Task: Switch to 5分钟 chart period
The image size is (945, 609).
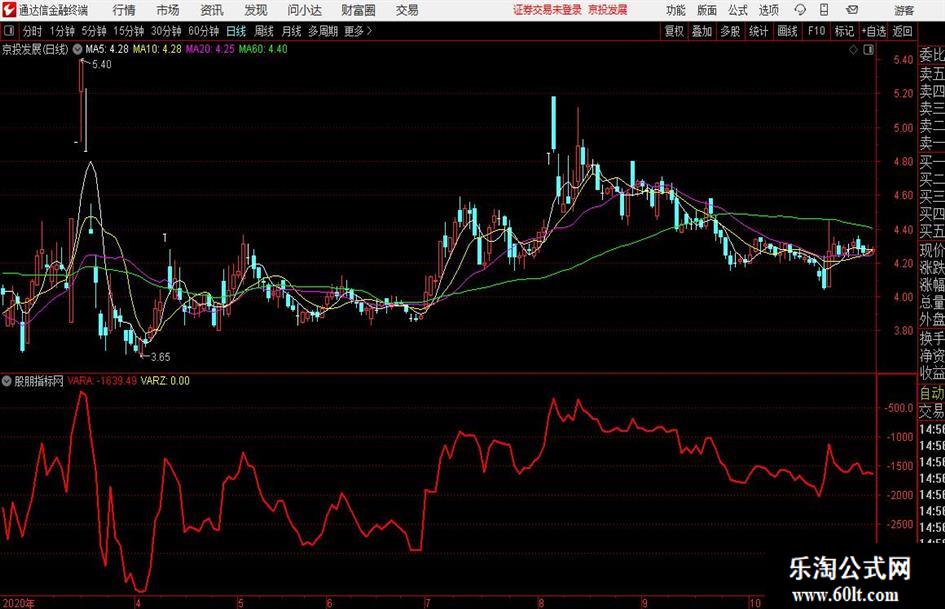Action: 93,31
